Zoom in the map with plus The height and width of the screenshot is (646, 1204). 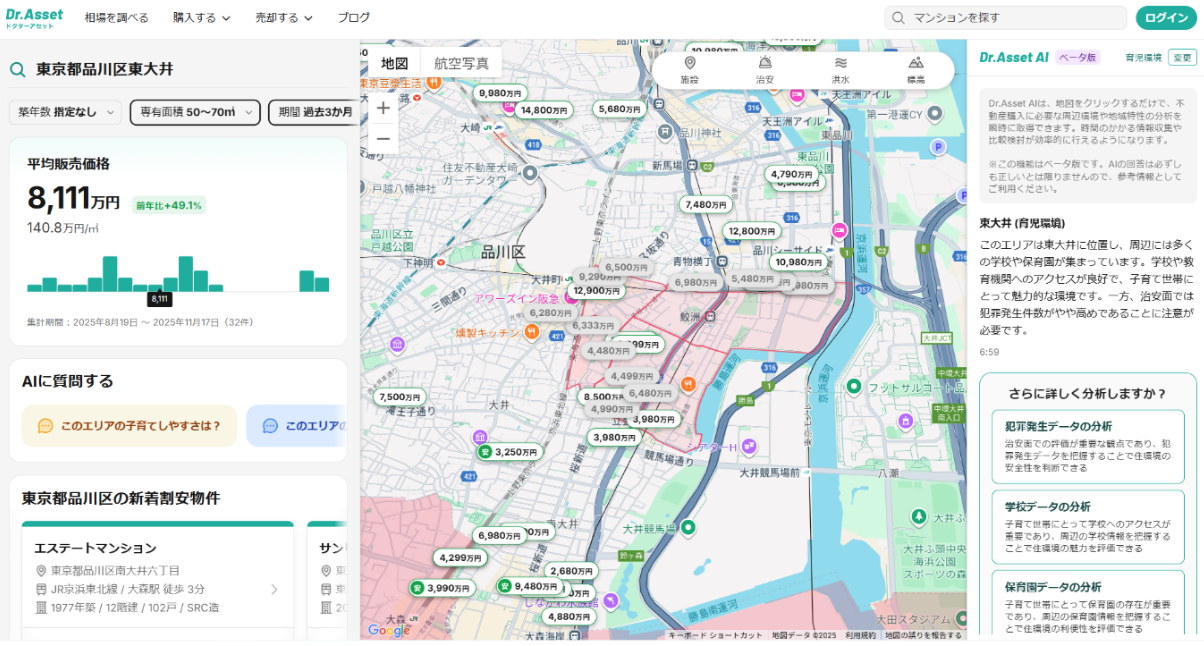(x=383, y=108)
